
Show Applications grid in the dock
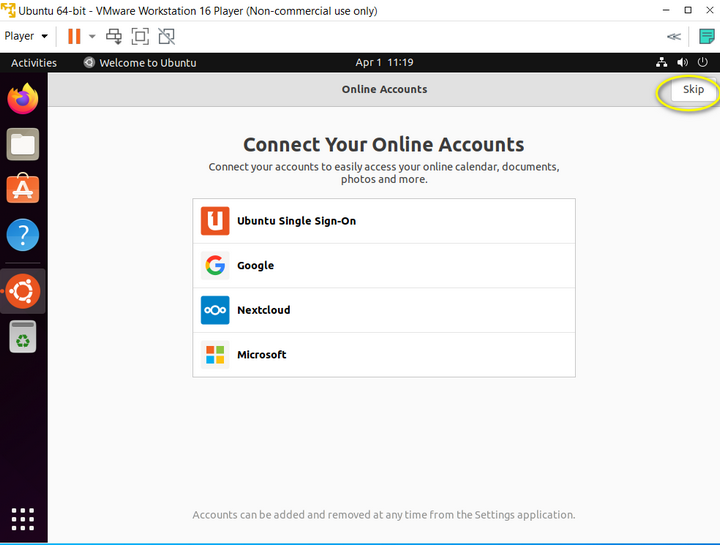click(x=22, y=519)
